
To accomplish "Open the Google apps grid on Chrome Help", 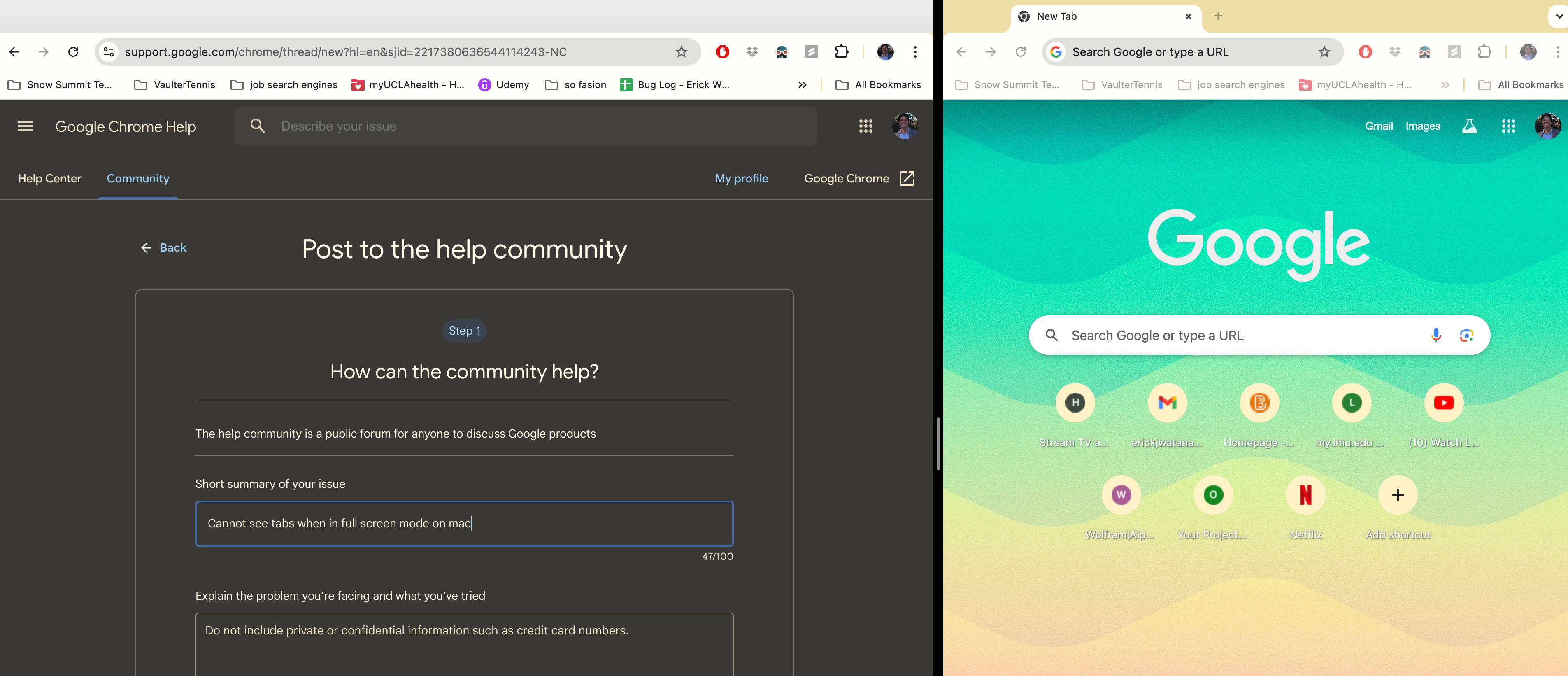I will pyautogui.click(x=865, y=126).
